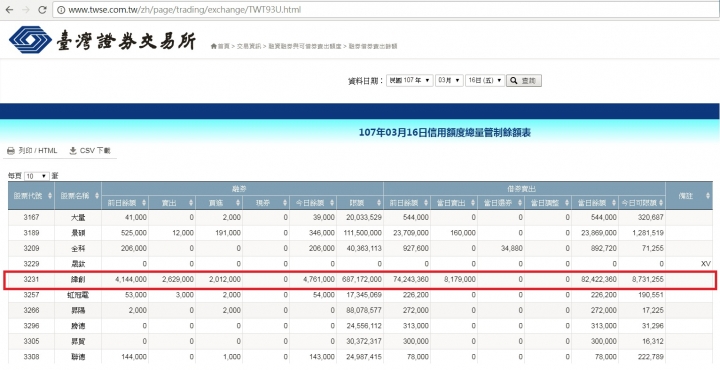Click the 8,179,000 value in row 3231
Screen dimensions: 720x370
pyautogui.click(x=460, y=280)
